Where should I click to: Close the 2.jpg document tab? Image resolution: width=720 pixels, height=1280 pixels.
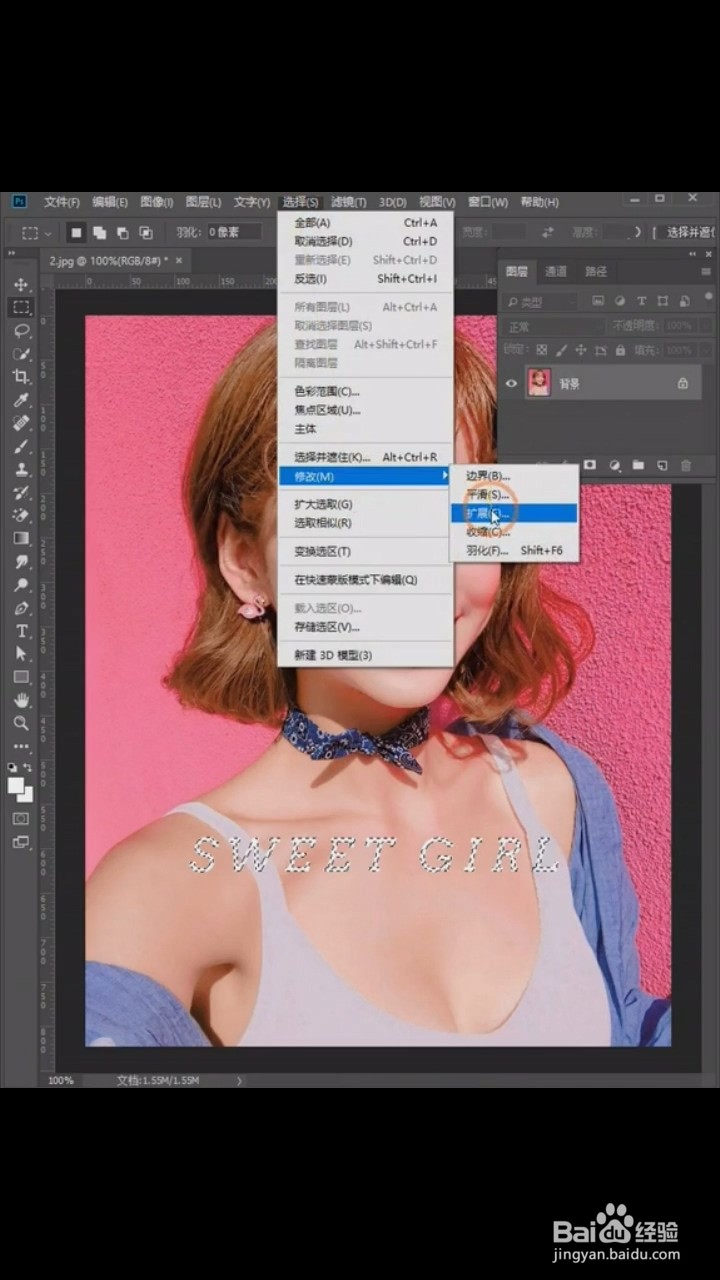coord(179,260)
